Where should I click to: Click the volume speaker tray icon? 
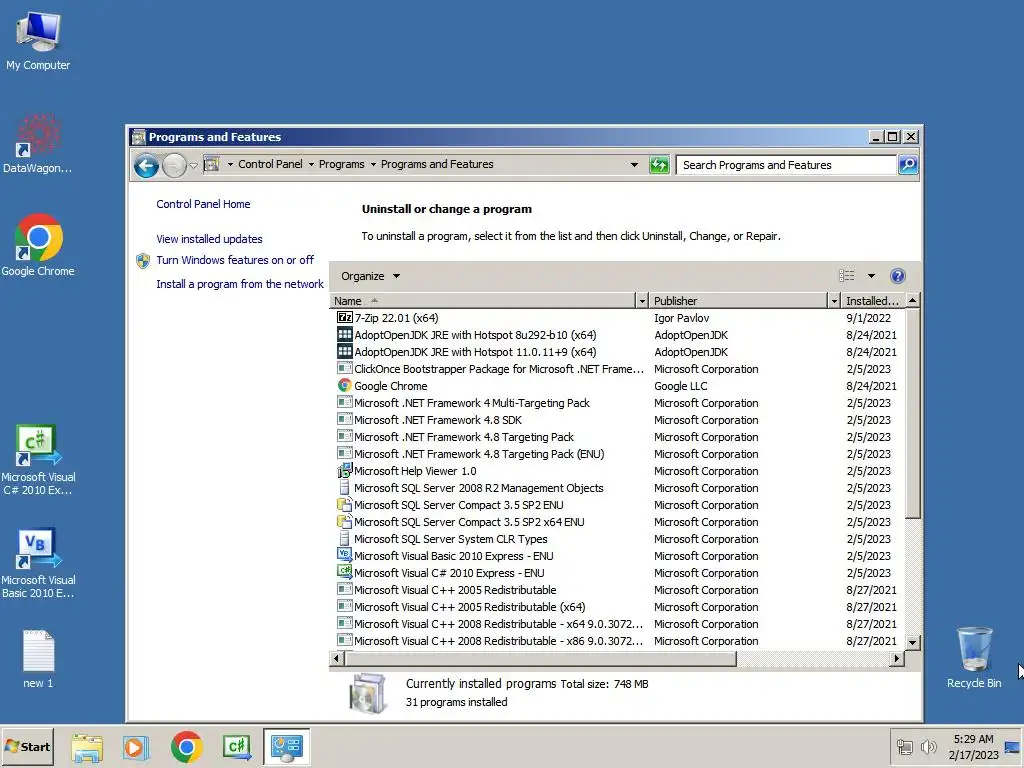click(x=928, y=746)
